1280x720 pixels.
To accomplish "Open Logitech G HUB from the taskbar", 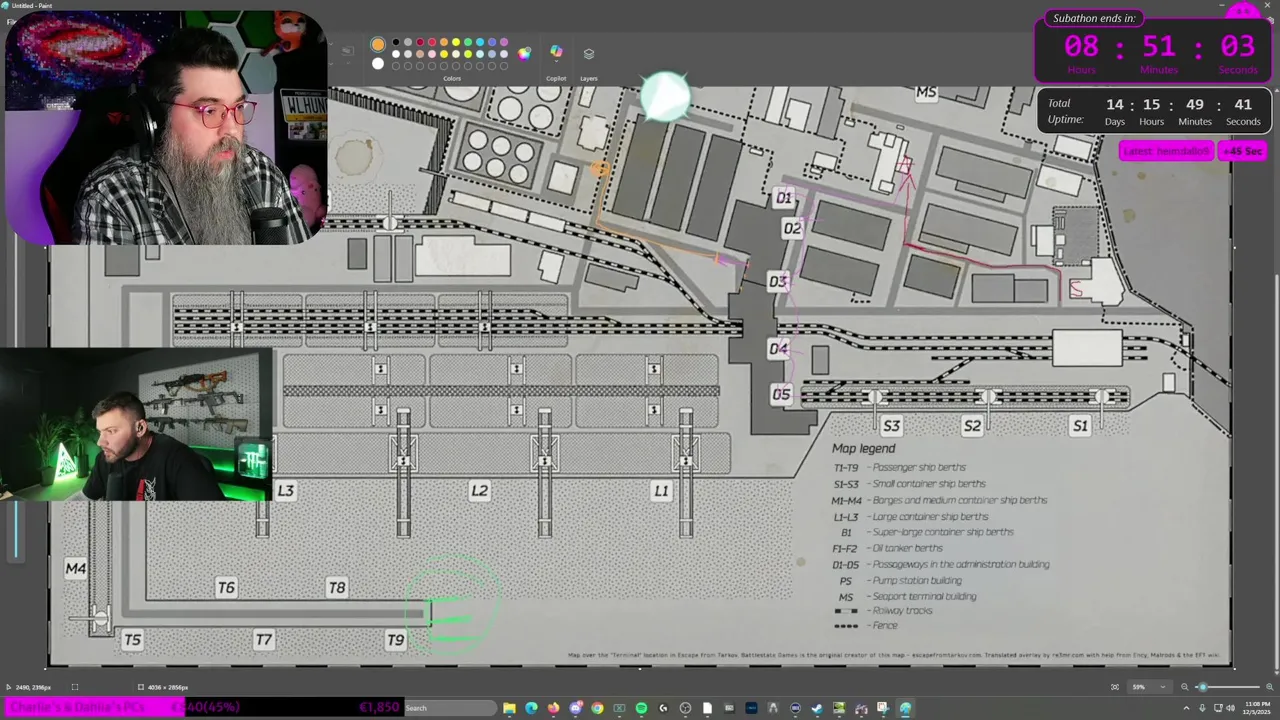I will pos(663,708).
